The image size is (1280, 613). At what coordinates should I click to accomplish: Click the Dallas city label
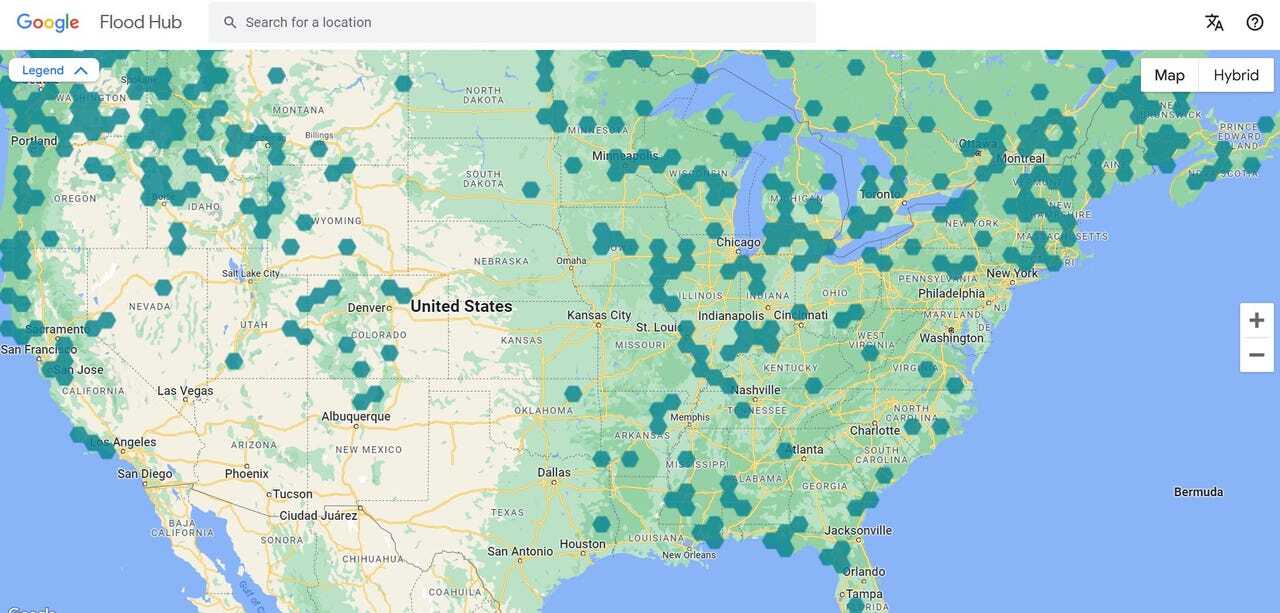pos(554,472)
